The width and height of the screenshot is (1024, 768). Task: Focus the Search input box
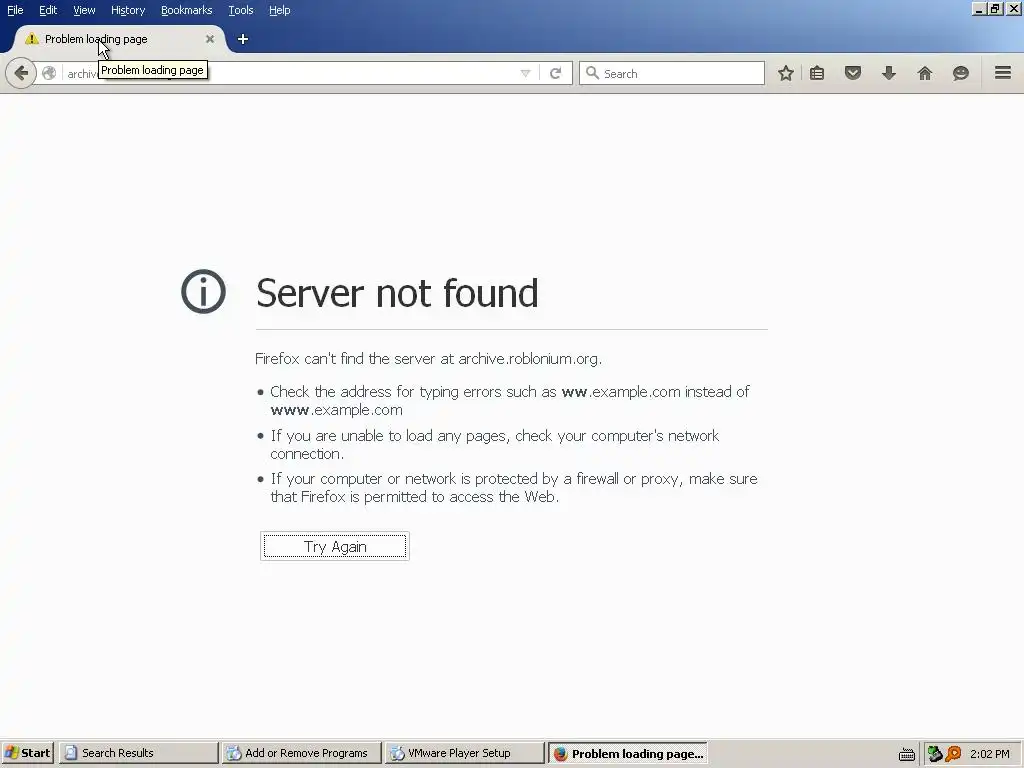point(672,73)
